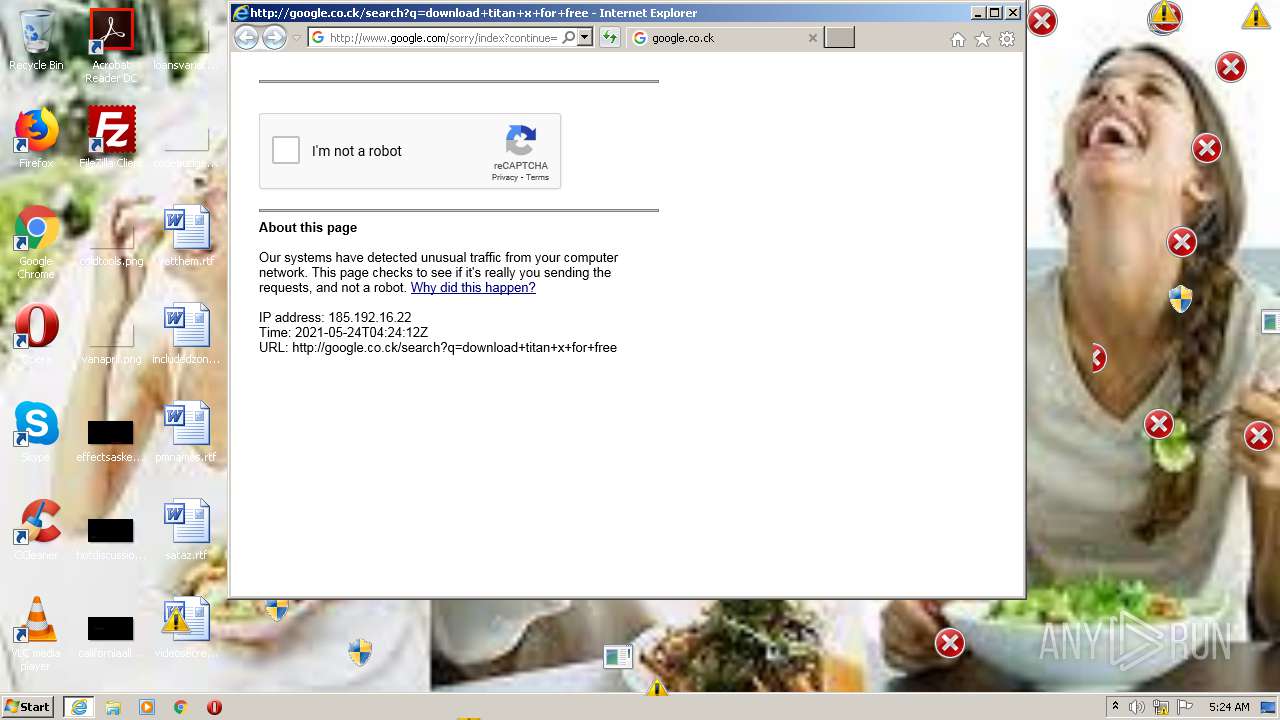The height and width of the screenshot is (720, 1280).
Task: Close the google.co.ck tab
Action: 812,38
